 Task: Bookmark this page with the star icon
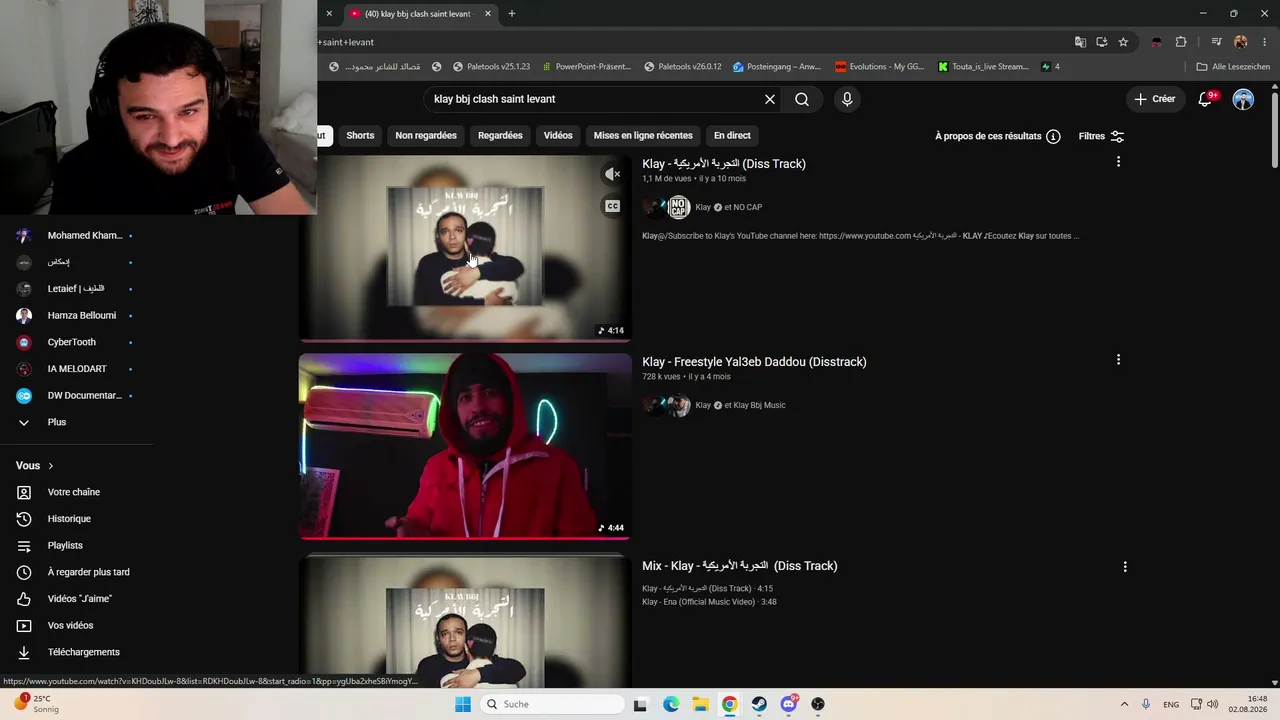[1123, 42]
